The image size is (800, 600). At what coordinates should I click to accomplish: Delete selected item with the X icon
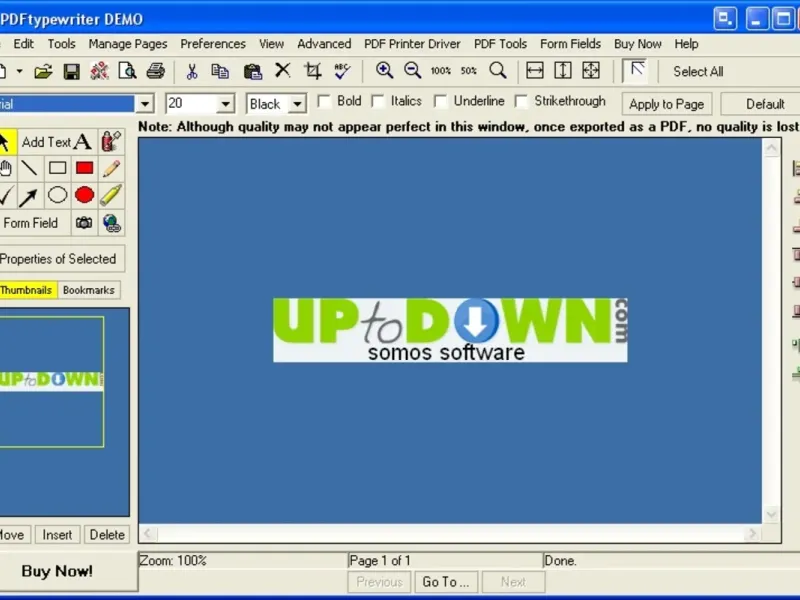(x=282, y=70)
